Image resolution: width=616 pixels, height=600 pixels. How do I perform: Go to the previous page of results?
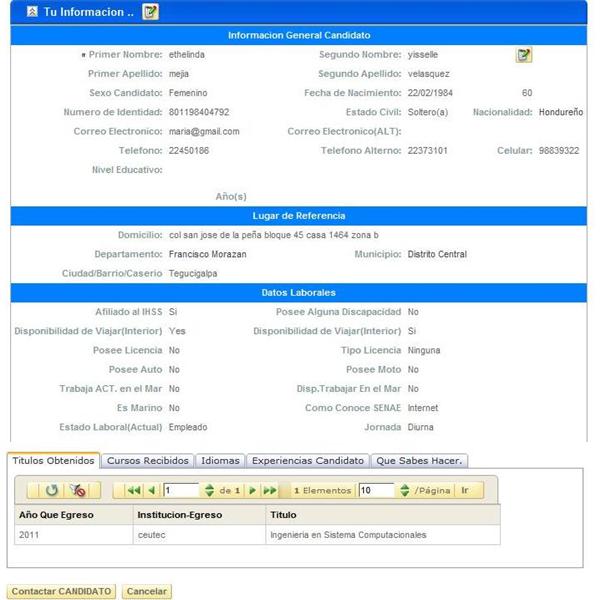tap(152, 491)
